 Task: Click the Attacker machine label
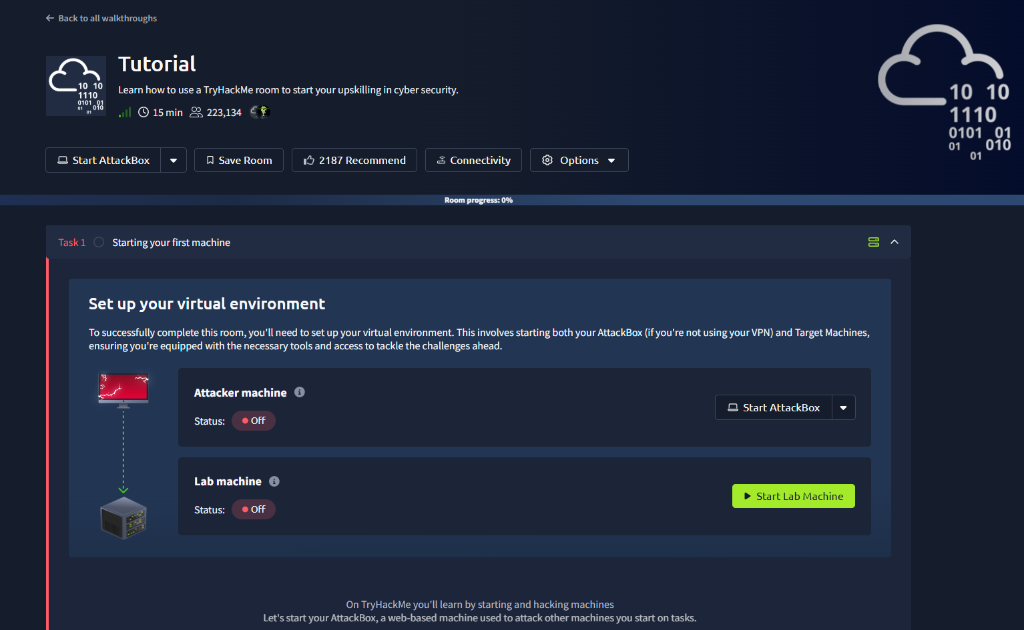[x=240, y=392]
